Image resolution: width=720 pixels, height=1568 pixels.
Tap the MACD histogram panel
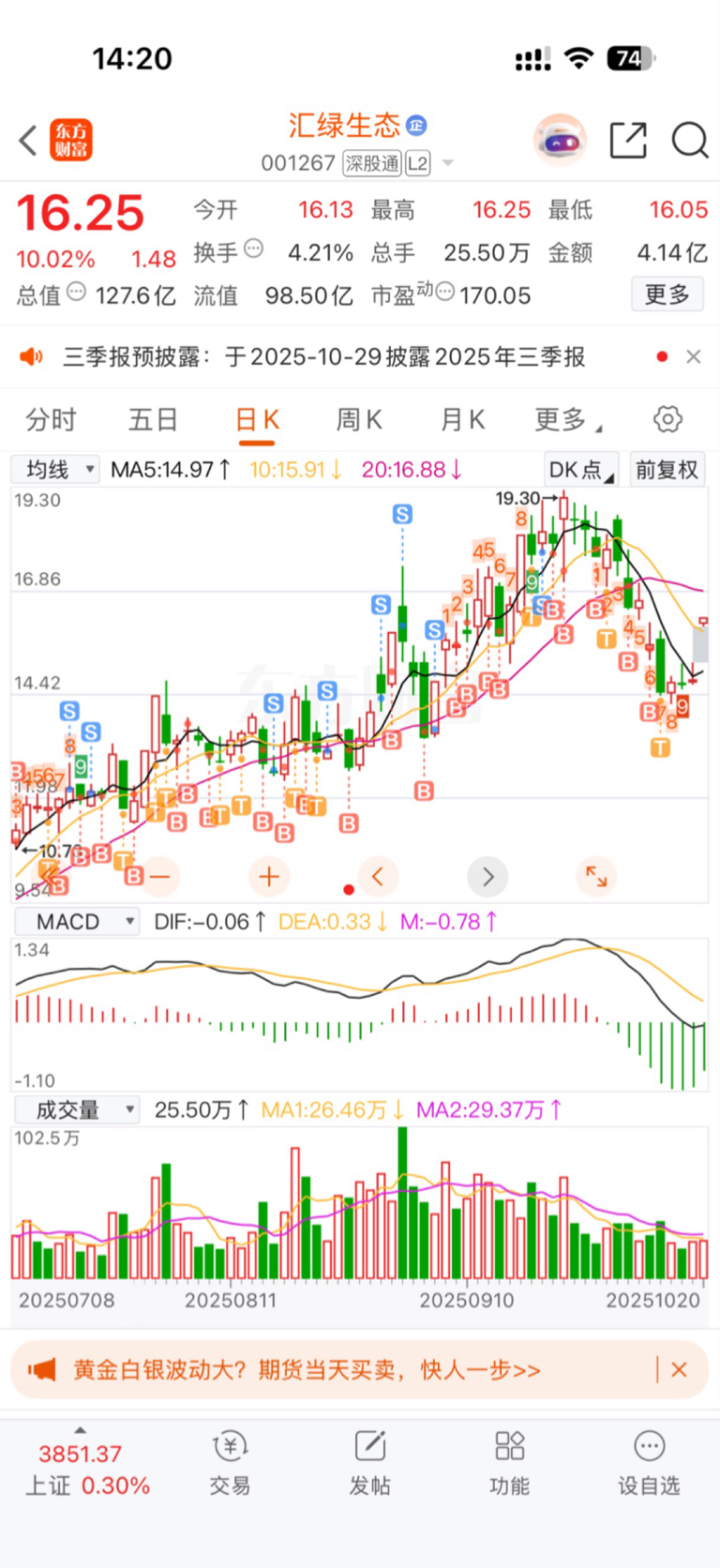(360, 1016)
